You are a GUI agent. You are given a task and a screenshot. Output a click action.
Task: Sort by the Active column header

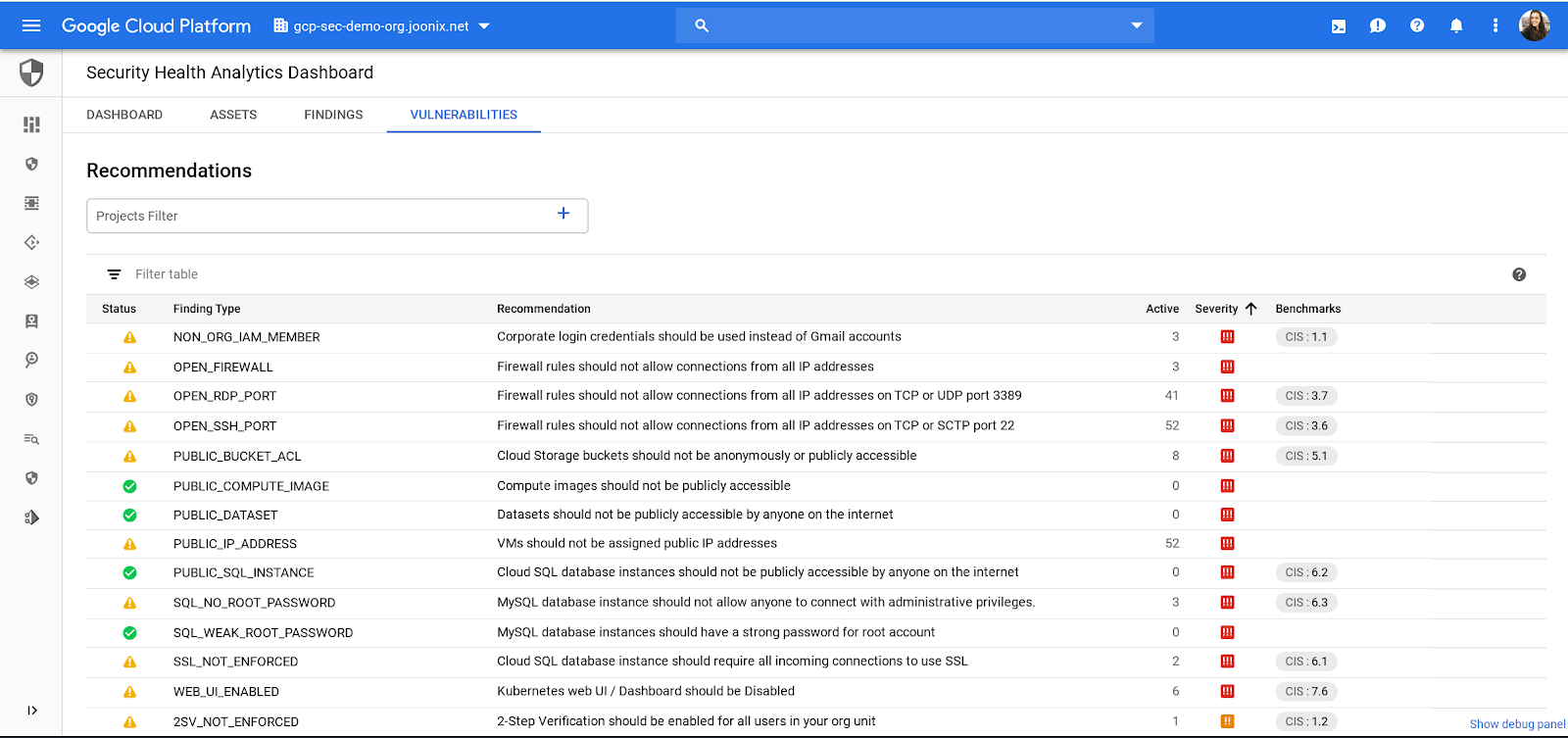coord(1162,309)
